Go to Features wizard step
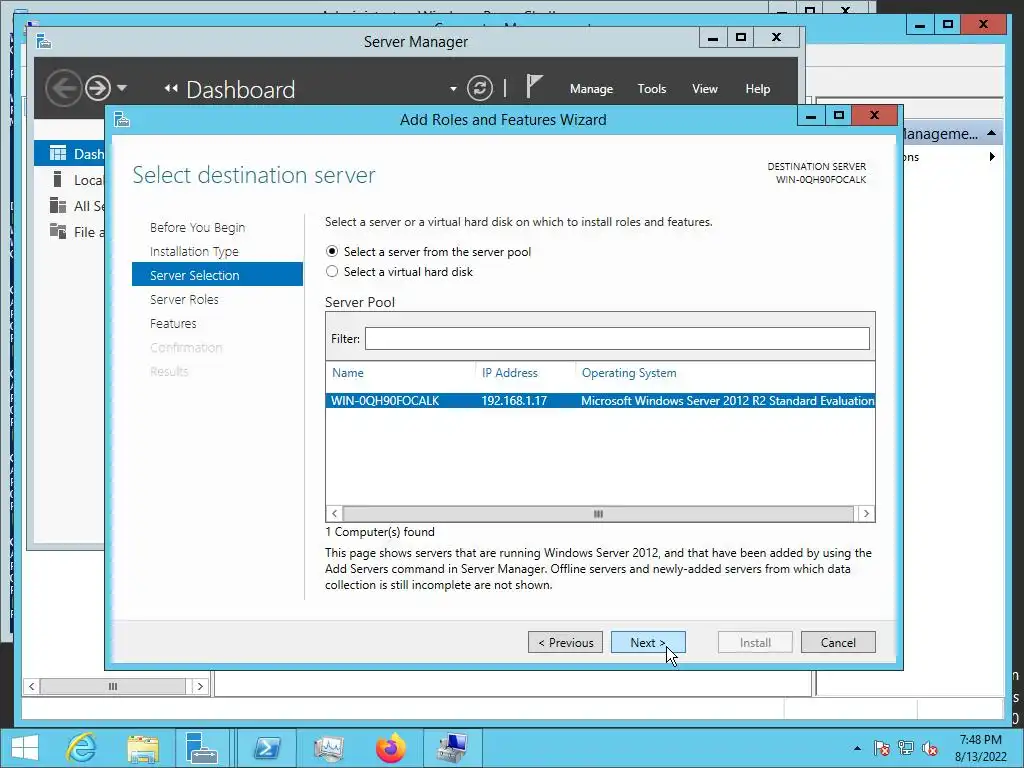1024x768 pixels. pos(173,323)
